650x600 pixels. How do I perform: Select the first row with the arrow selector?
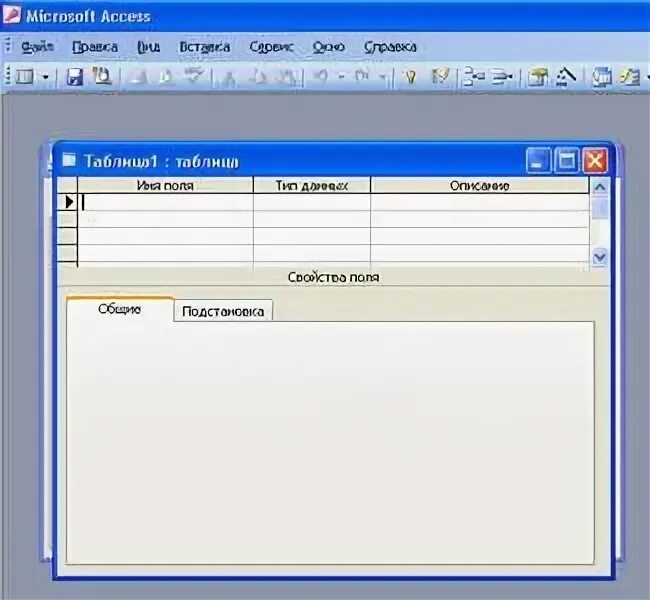(67, 202)
